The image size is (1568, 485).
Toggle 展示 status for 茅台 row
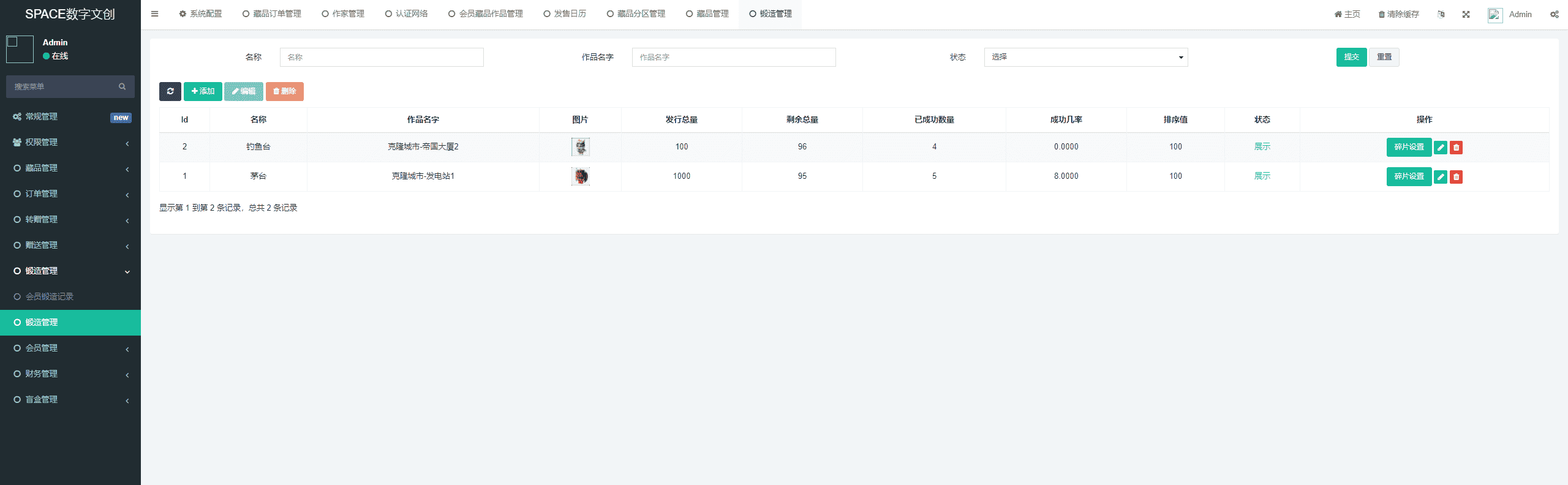[1262, 176]
